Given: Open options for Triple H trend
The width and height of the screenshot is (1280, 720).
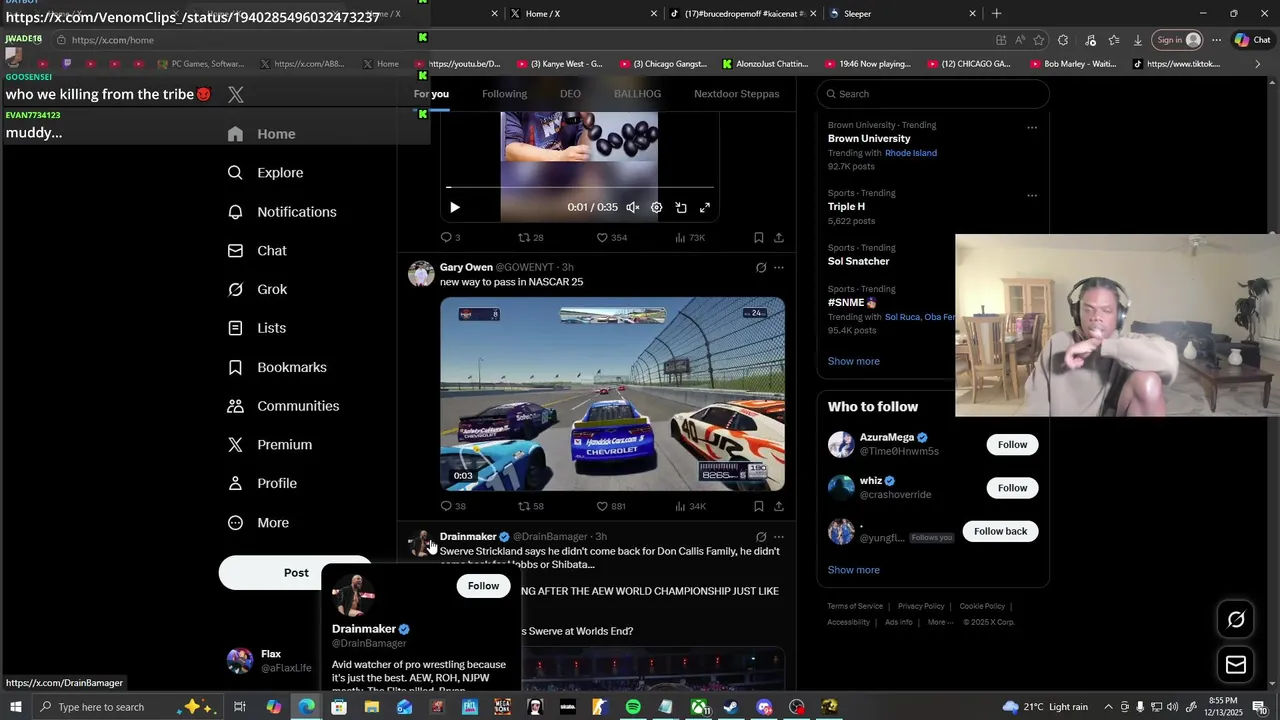Looking at the screenshot, I should click(x=1032, y=195).
